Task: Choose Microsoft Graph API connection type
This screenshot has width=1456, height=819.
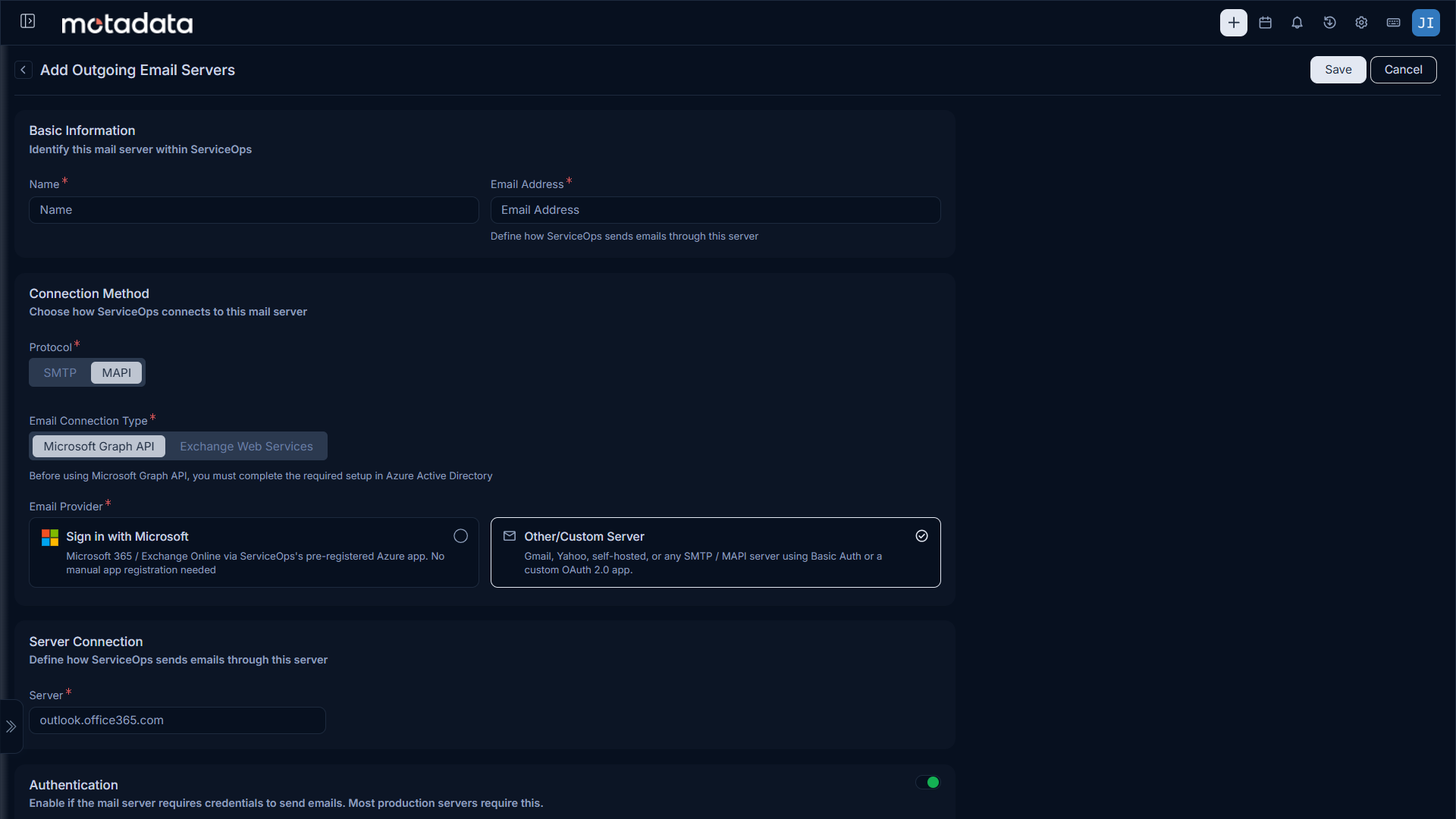Action: [99, 447]
